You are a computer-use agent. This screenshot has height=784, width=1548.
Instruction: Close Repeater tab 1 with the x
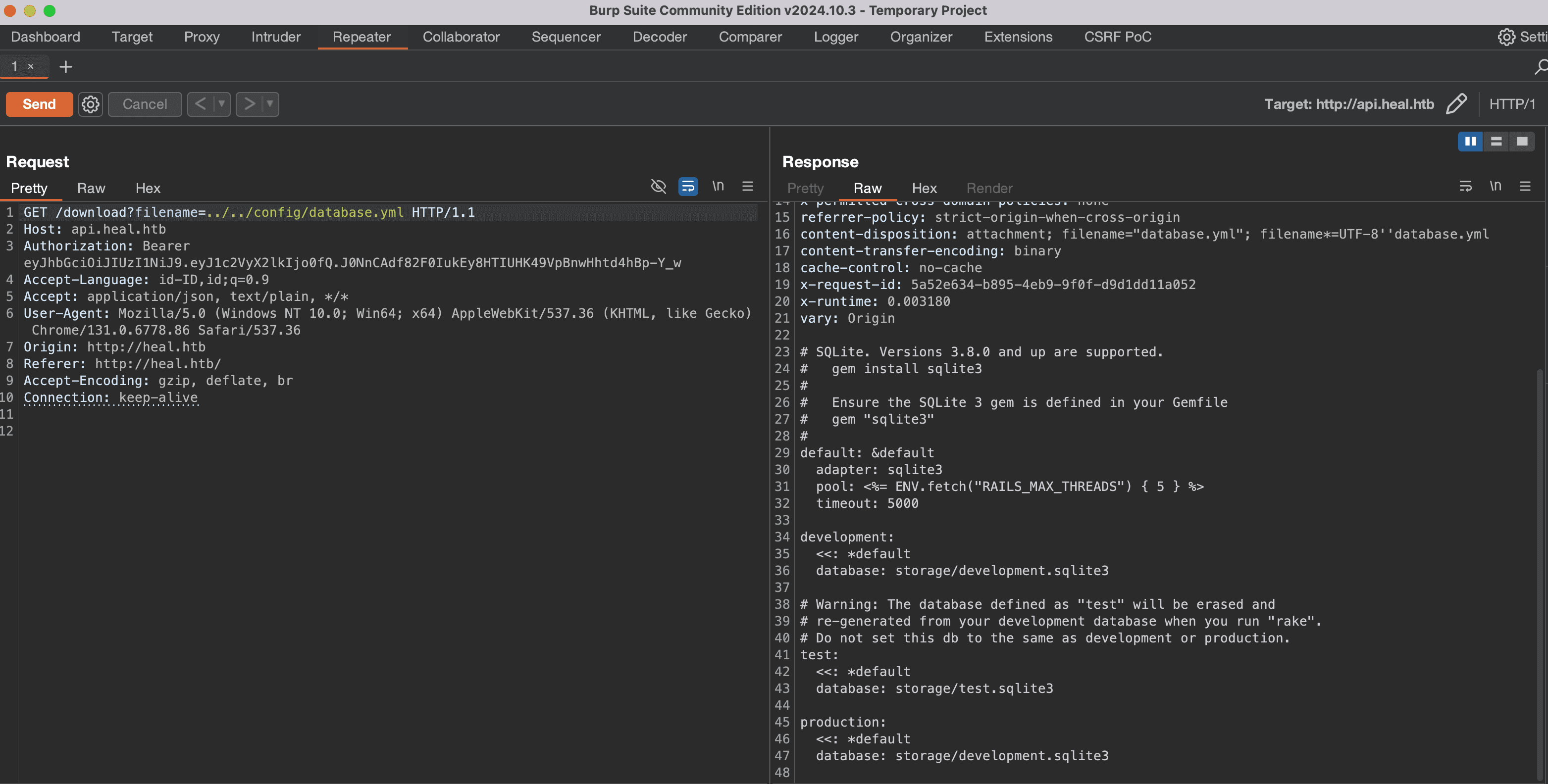click(31, 67)
